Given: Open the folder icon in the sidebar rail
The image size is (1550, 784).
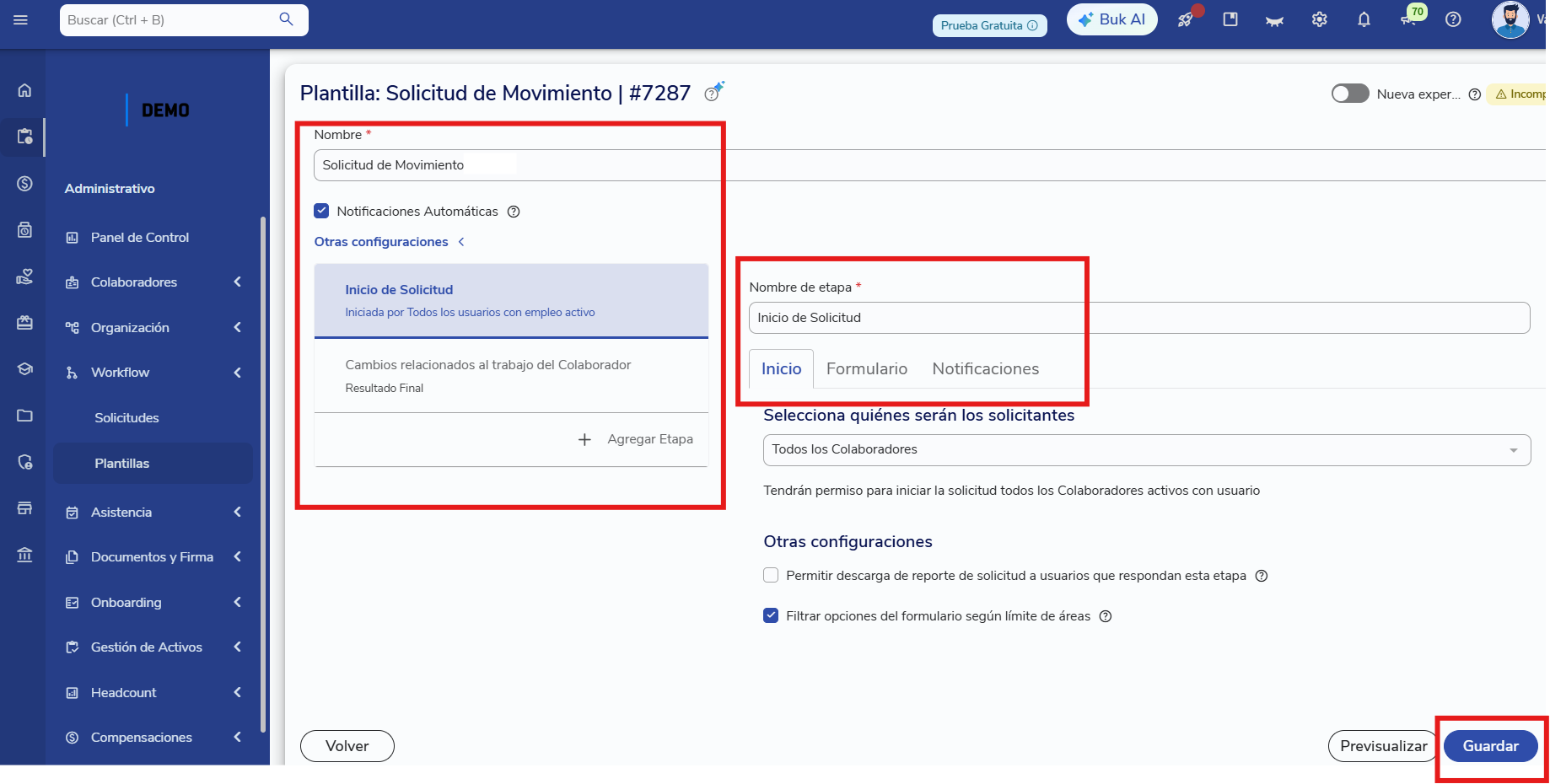Looking at the screenshot, I should point(25,416).
